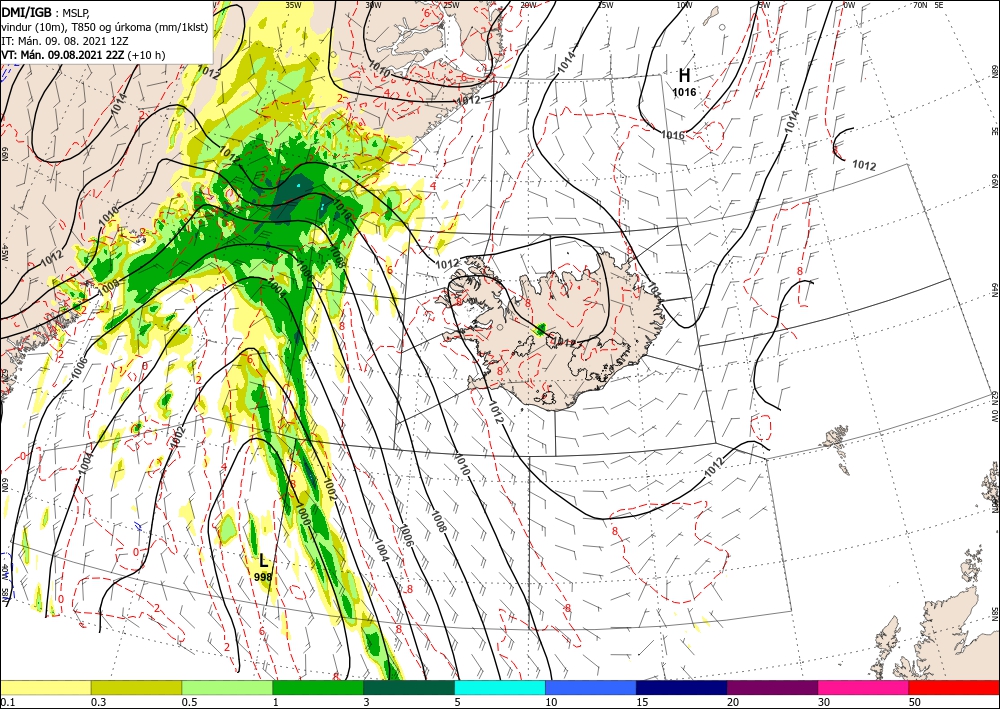Click the '20W' longitude label
This screenshot has height=709, width=1000.
[528, 4]
